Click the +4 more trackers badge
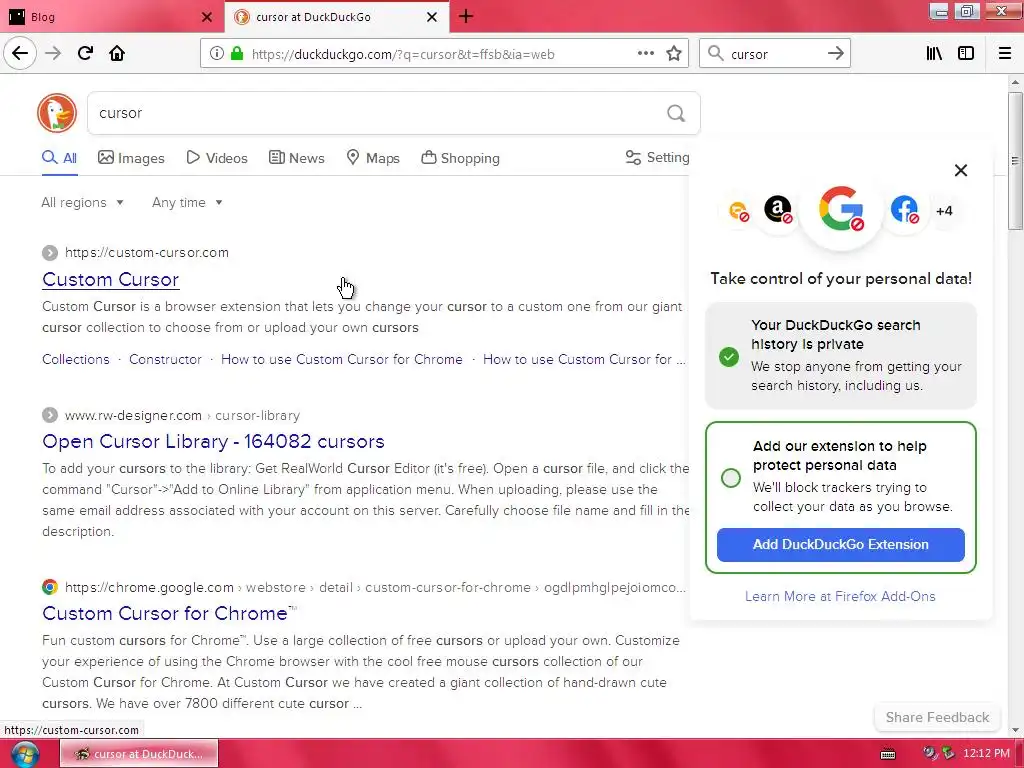The width and height of the screenshot is (1024, 768). tap(944, 211)
